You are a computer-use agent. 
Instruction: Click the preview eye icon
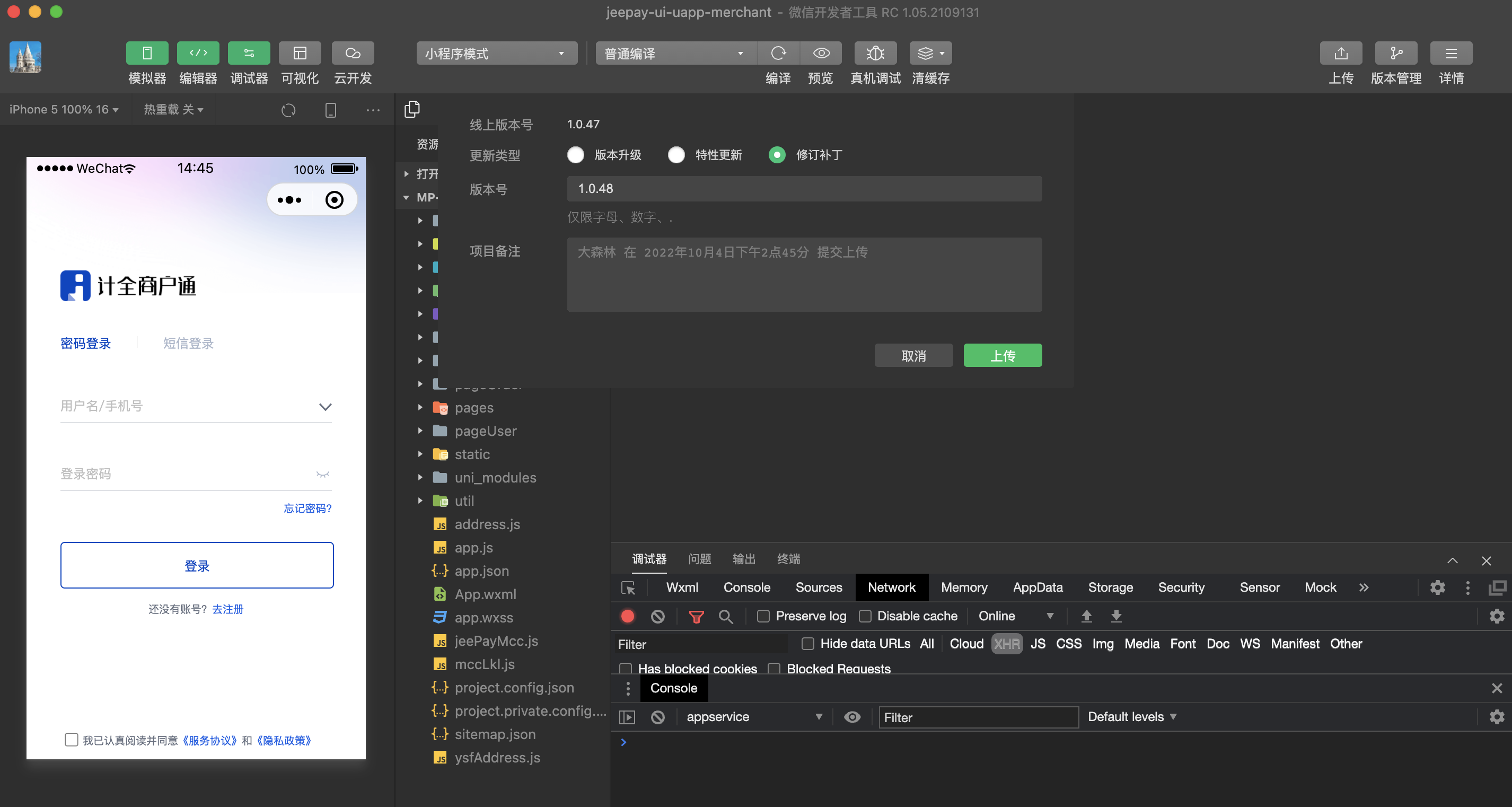pos(821,54)
